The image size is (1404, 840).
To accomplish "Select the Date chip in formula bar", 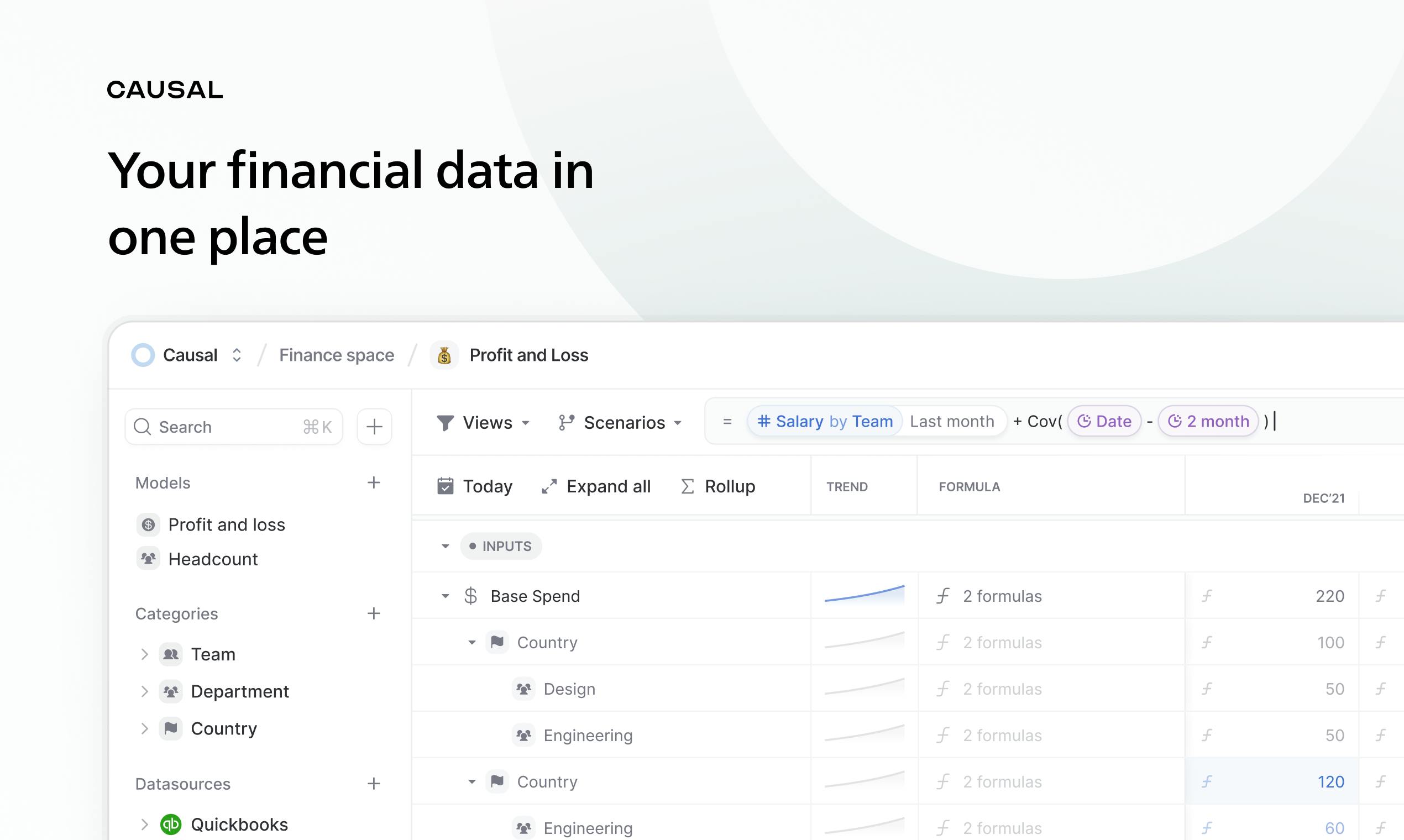I will [x=1104, y=421].
